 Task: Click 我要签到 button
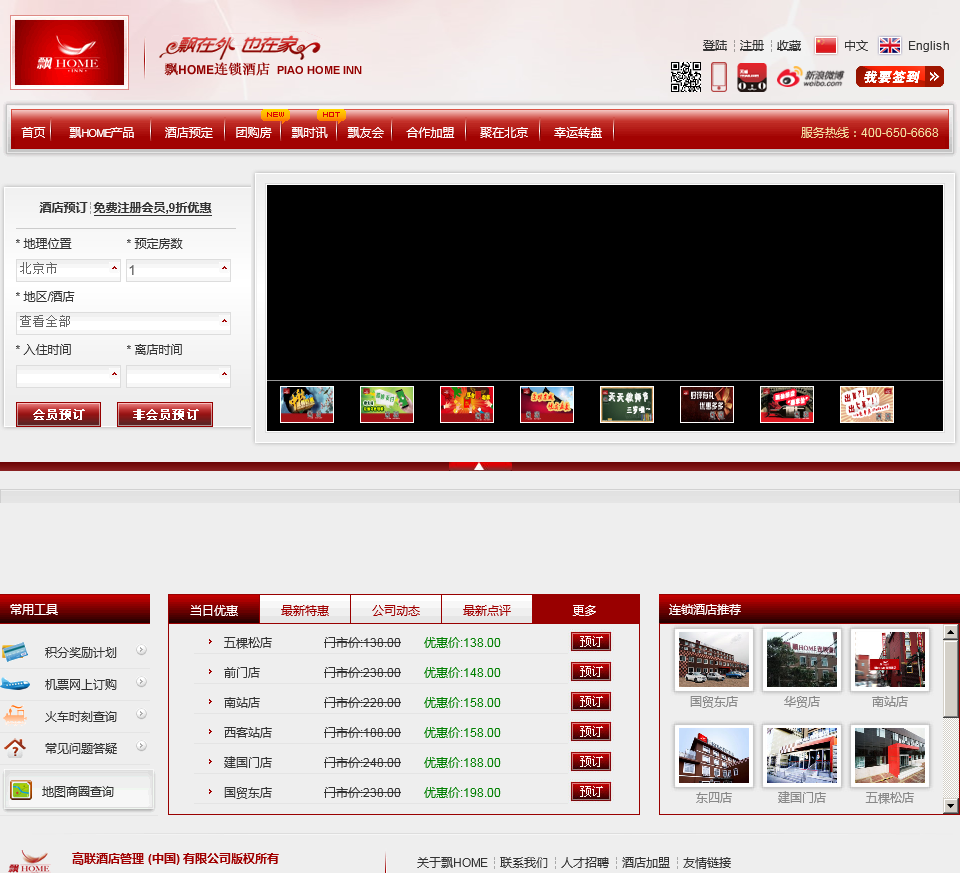click(x=900, y=77)
